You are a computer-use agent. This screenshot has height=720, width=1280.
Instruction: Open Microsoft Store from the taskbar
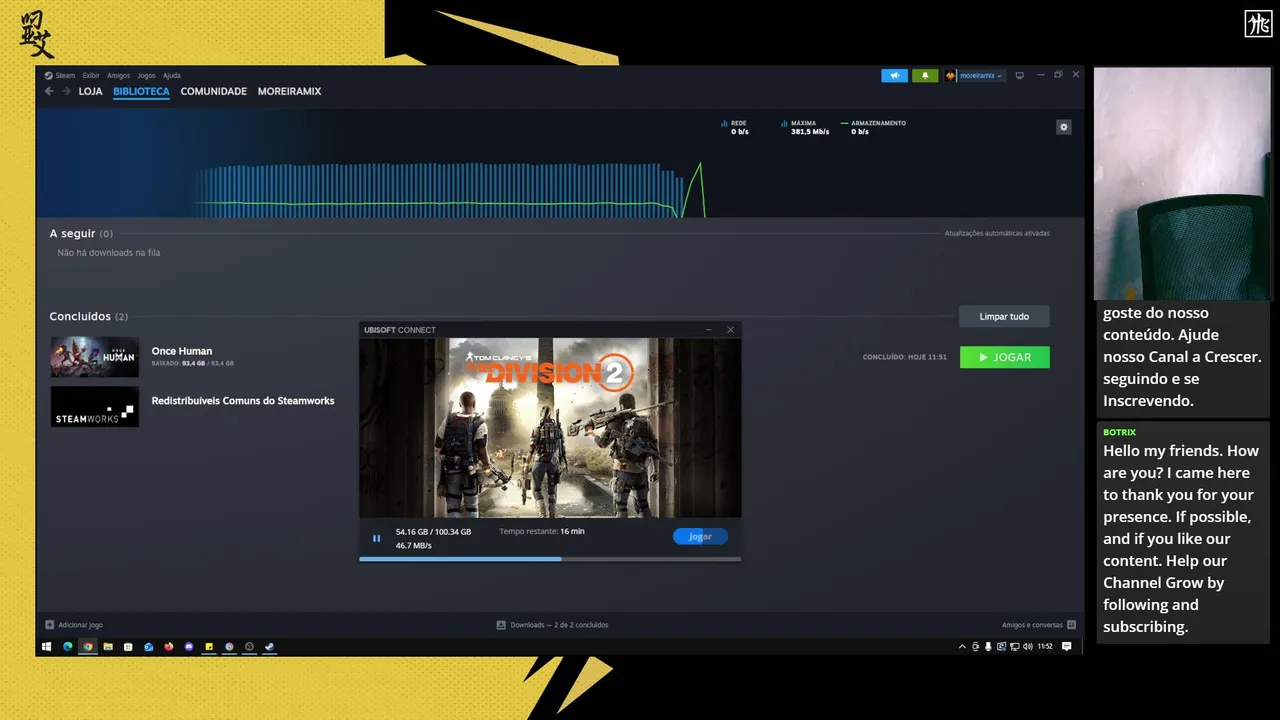(x=128, y=647)
